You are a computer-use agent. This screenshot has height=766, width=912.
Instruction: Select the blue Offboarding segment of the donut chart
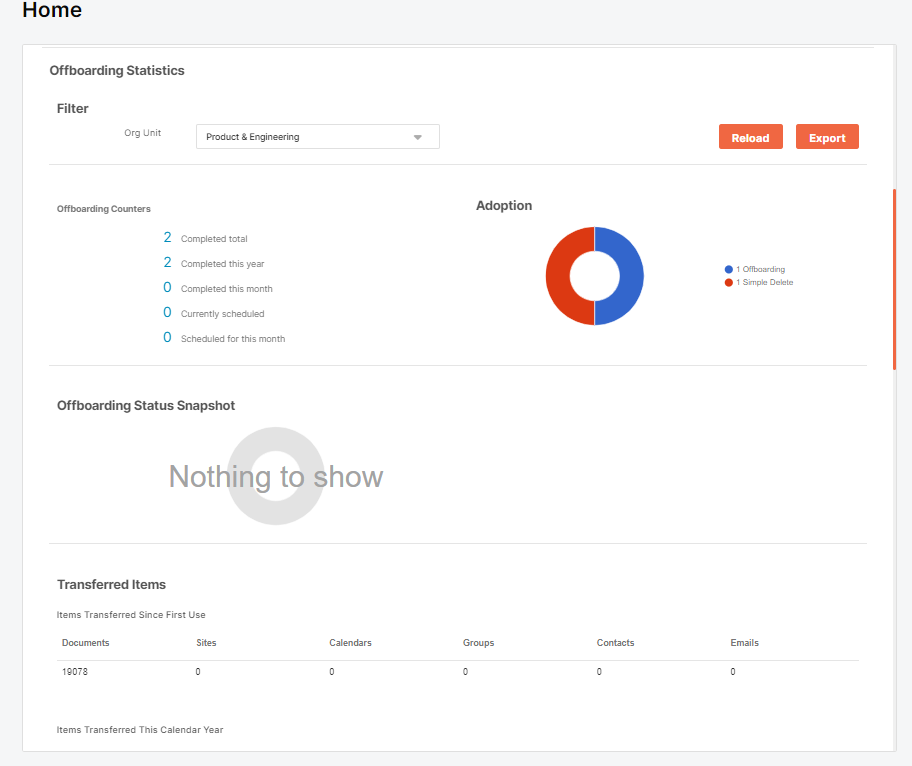[630, 276]
